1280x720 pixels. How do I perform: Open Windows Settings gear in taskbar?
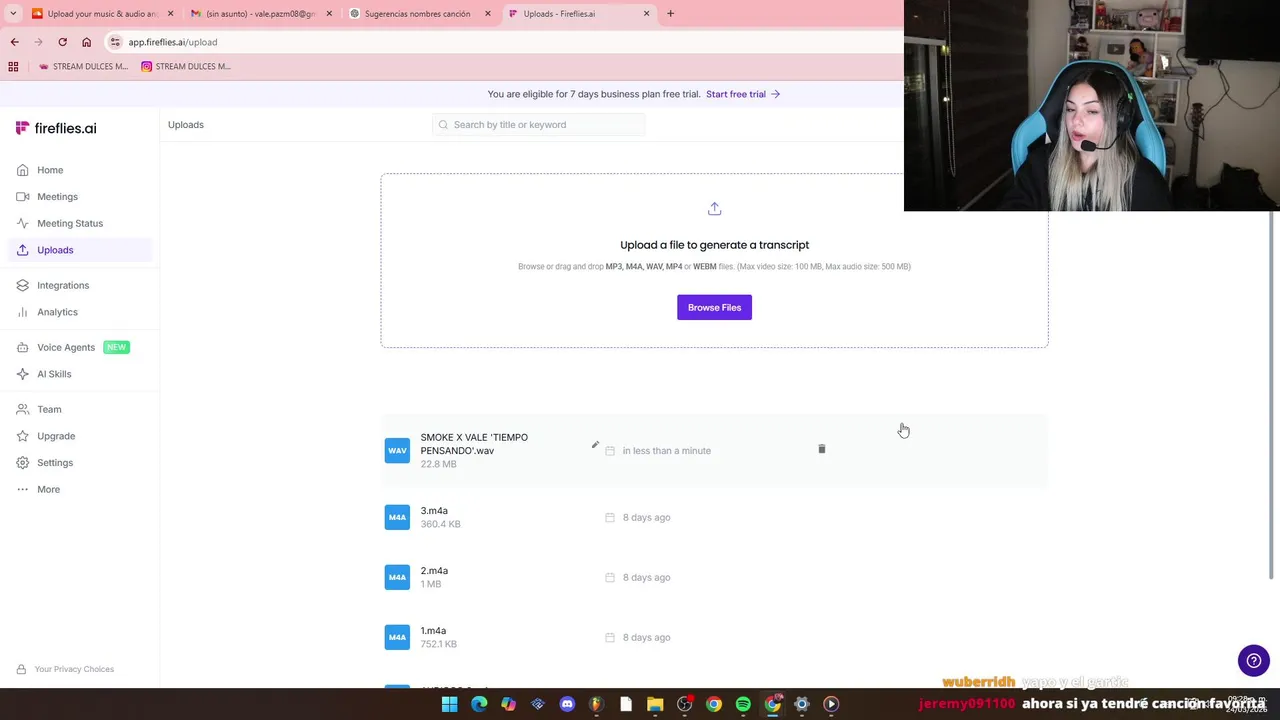[x=801, y=704]
